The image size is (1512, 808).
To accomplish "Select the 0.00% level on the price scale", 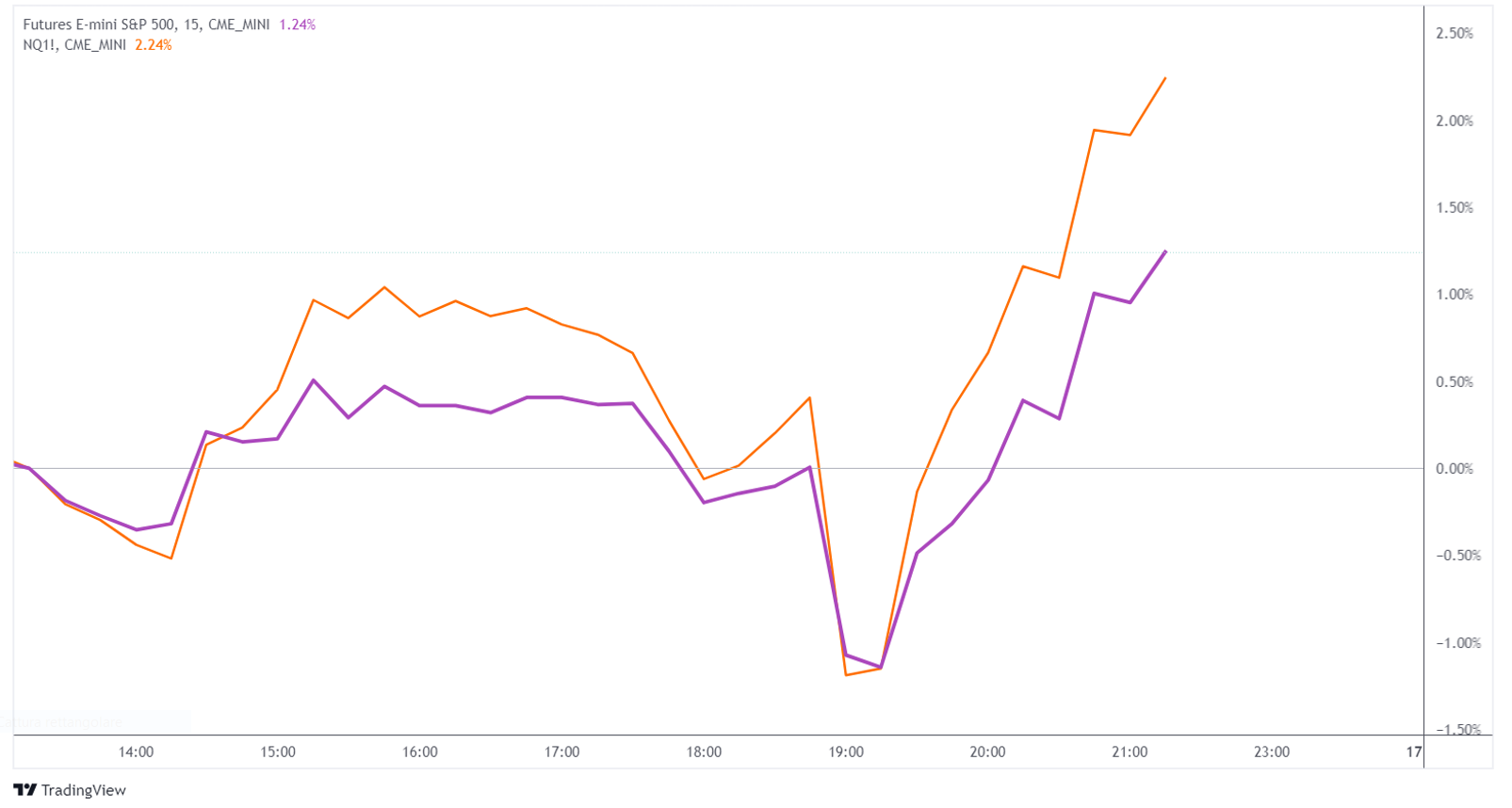I will (1454, 468).
